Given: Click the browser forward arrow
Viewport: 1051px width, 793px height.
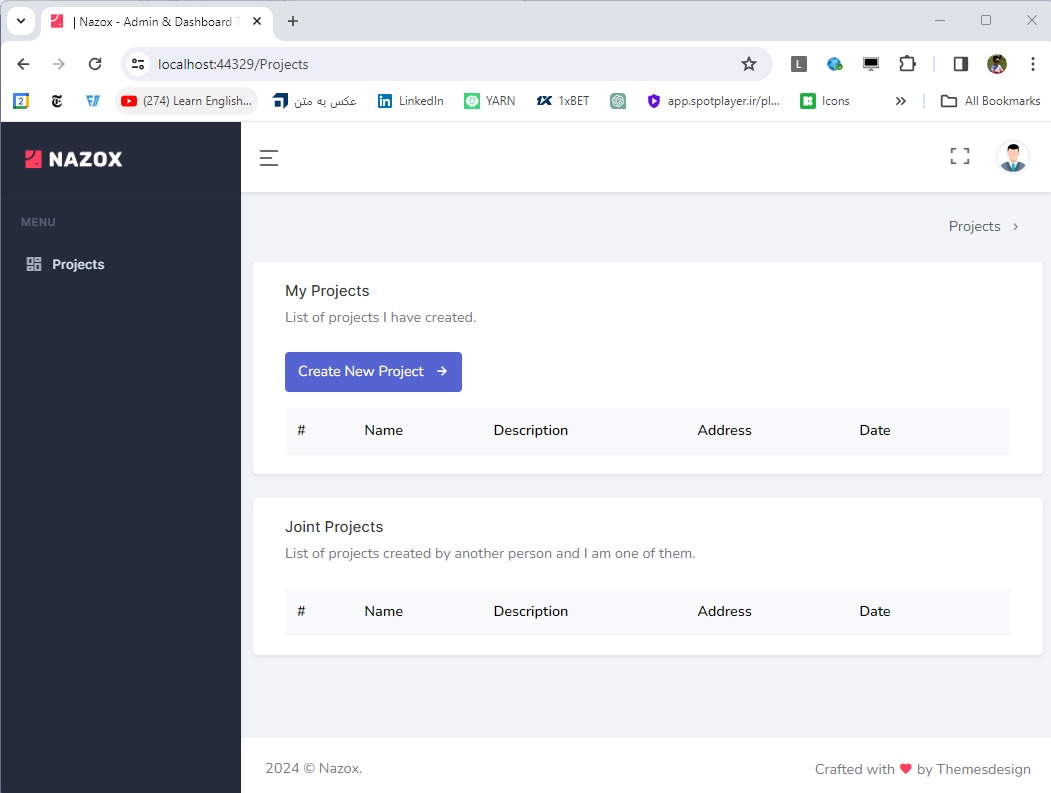Looking at the screenshot, I should pos(59,64).
